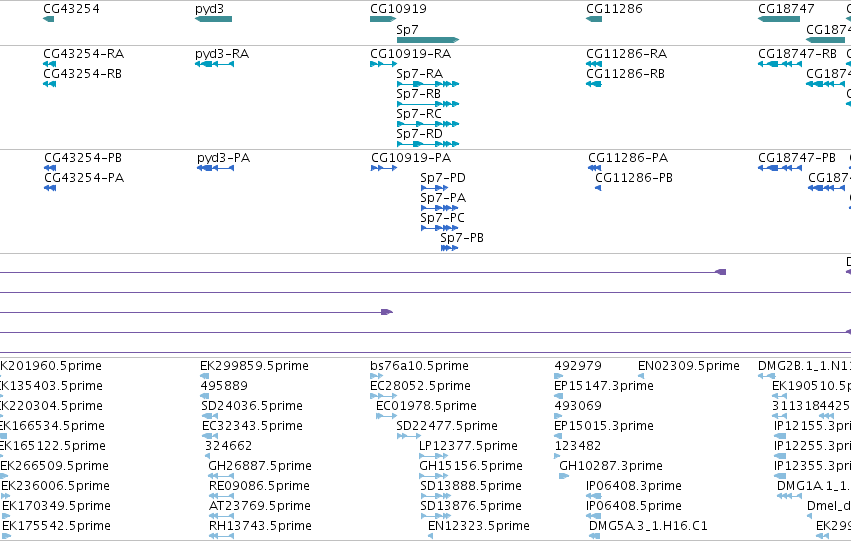Click the 495889 EST entry
851x541 pixels.
click(205, 396)
